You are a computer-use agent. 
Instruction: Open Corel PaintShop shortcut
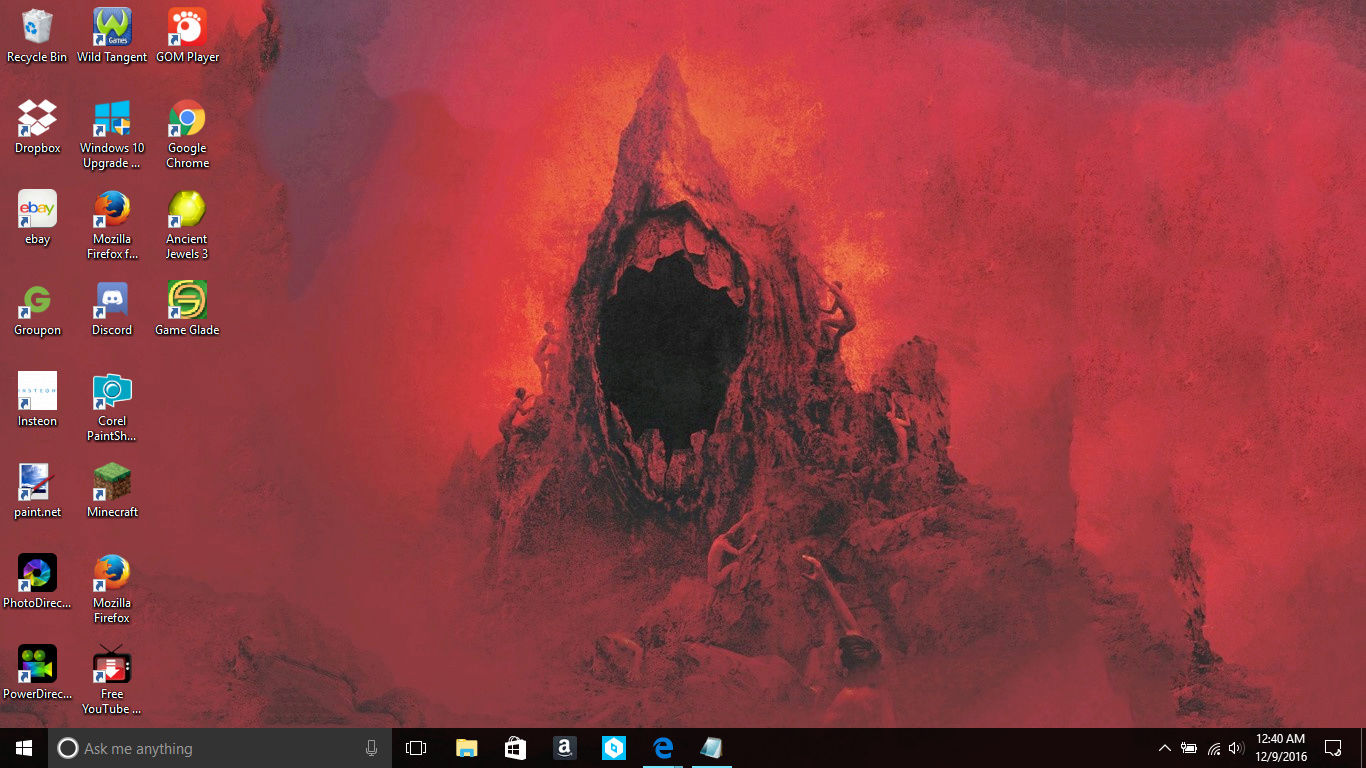(x=112, y=407)
